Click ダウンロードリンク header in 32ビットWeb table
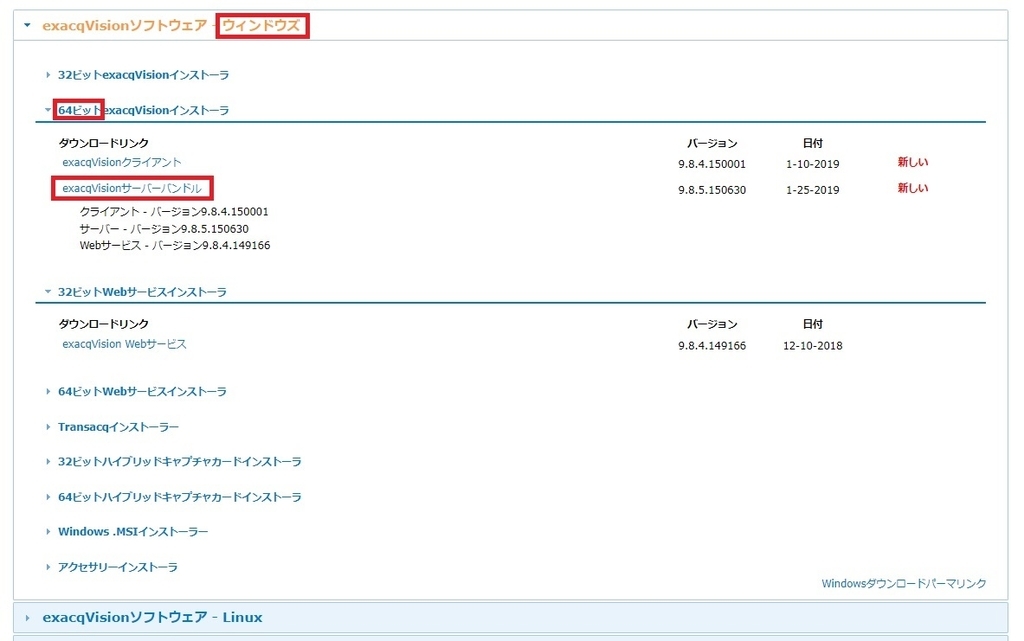The height and width of the screenshot is (641, 1024). point(104,324)
